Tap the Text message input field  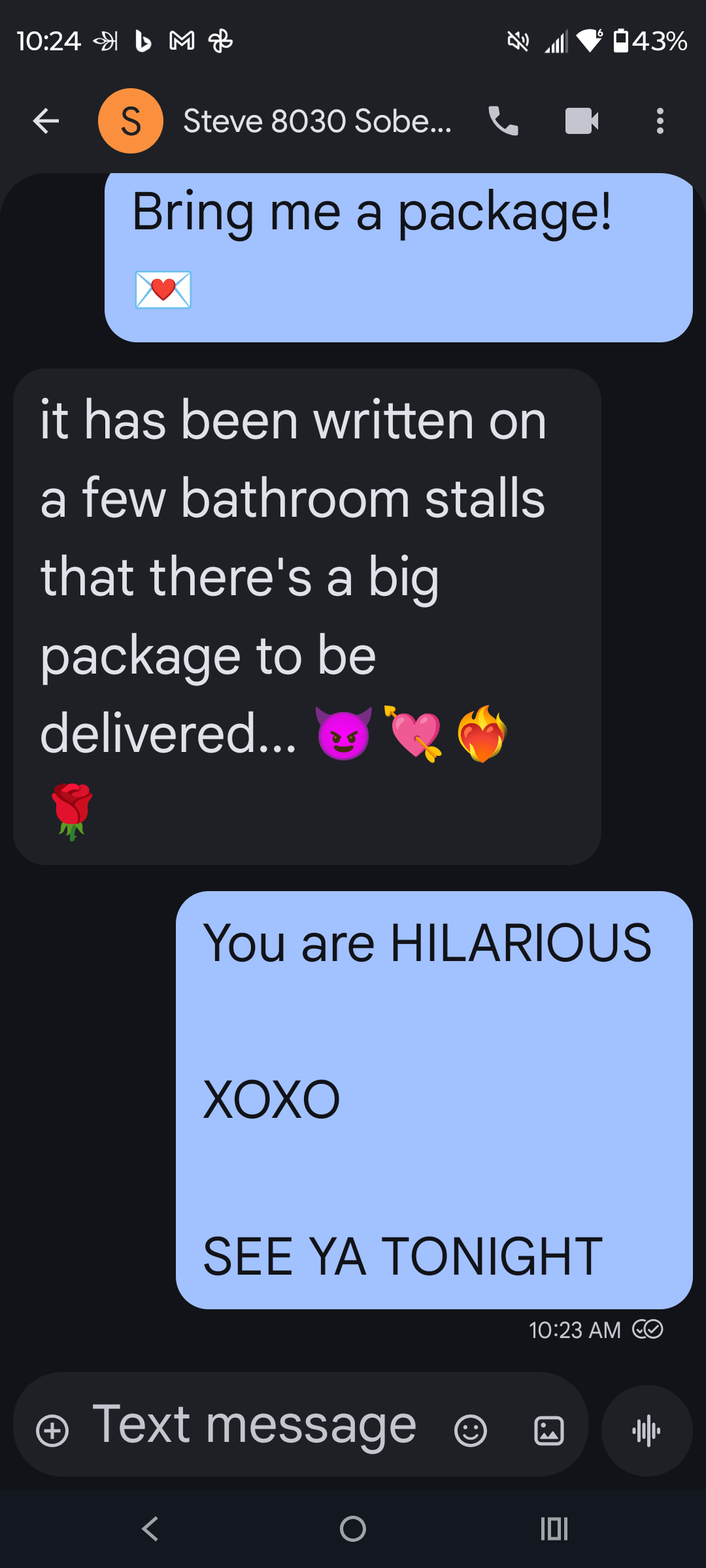254,1426
